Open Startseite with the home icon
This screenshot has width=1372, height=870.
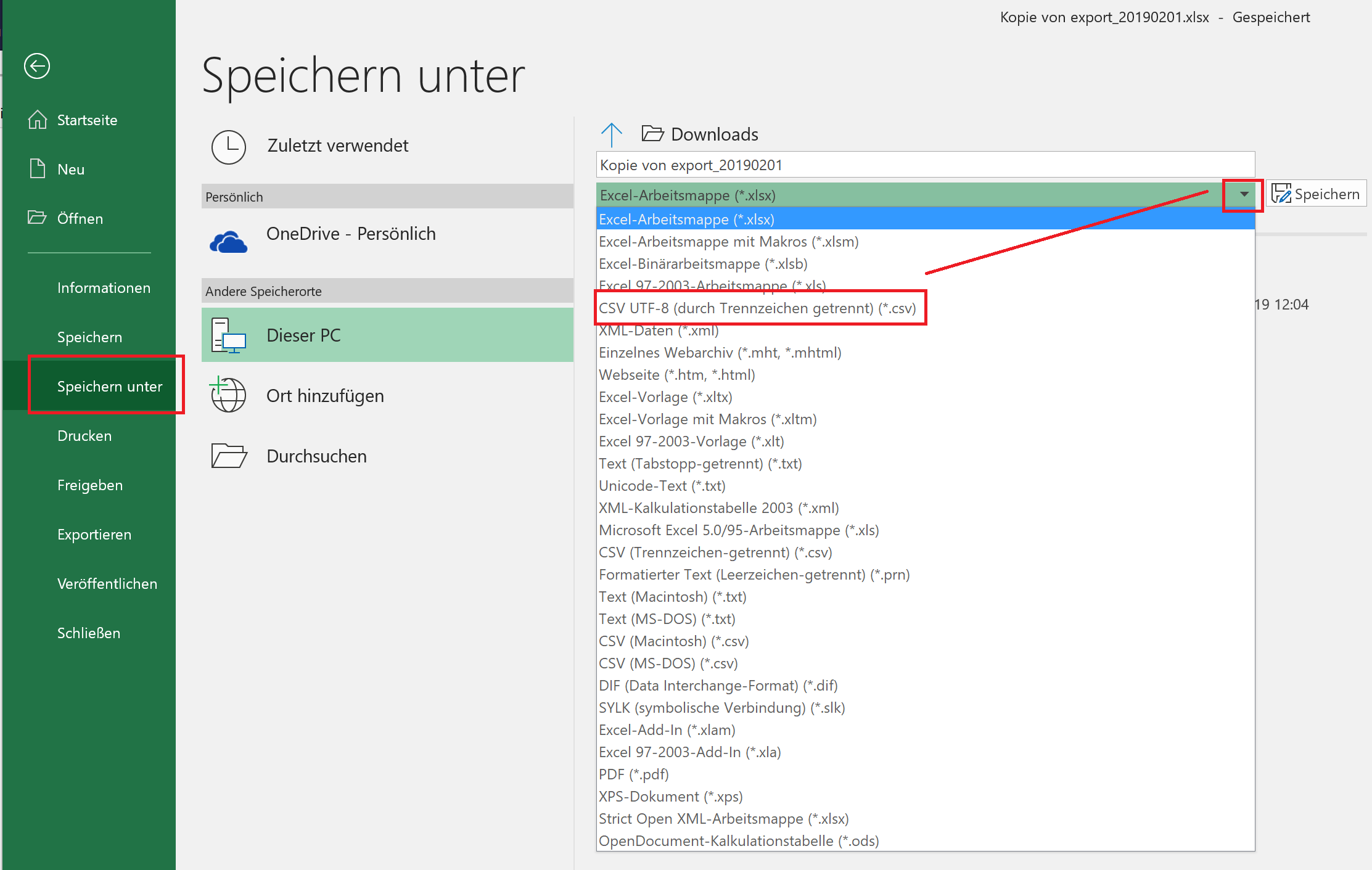click(x=38, y=120)
